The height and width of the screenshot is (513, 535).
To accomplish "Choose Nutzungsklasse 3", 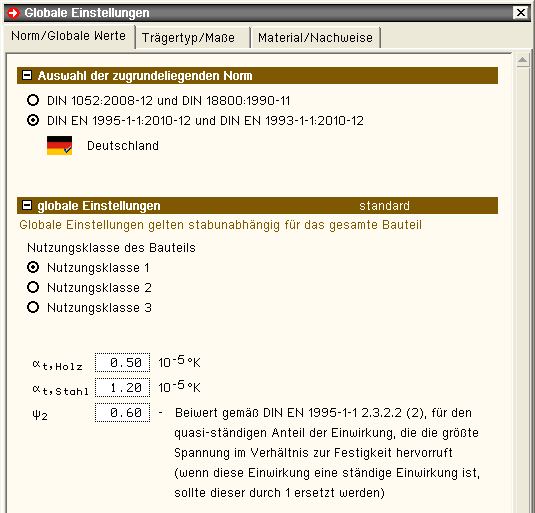I will click(x=33, y=307).
